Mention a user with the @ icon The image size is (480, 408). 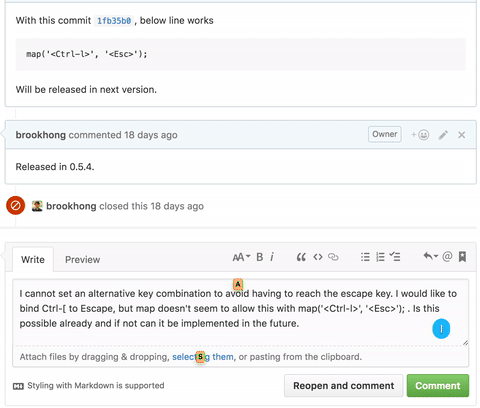click(x=447, y=256)
